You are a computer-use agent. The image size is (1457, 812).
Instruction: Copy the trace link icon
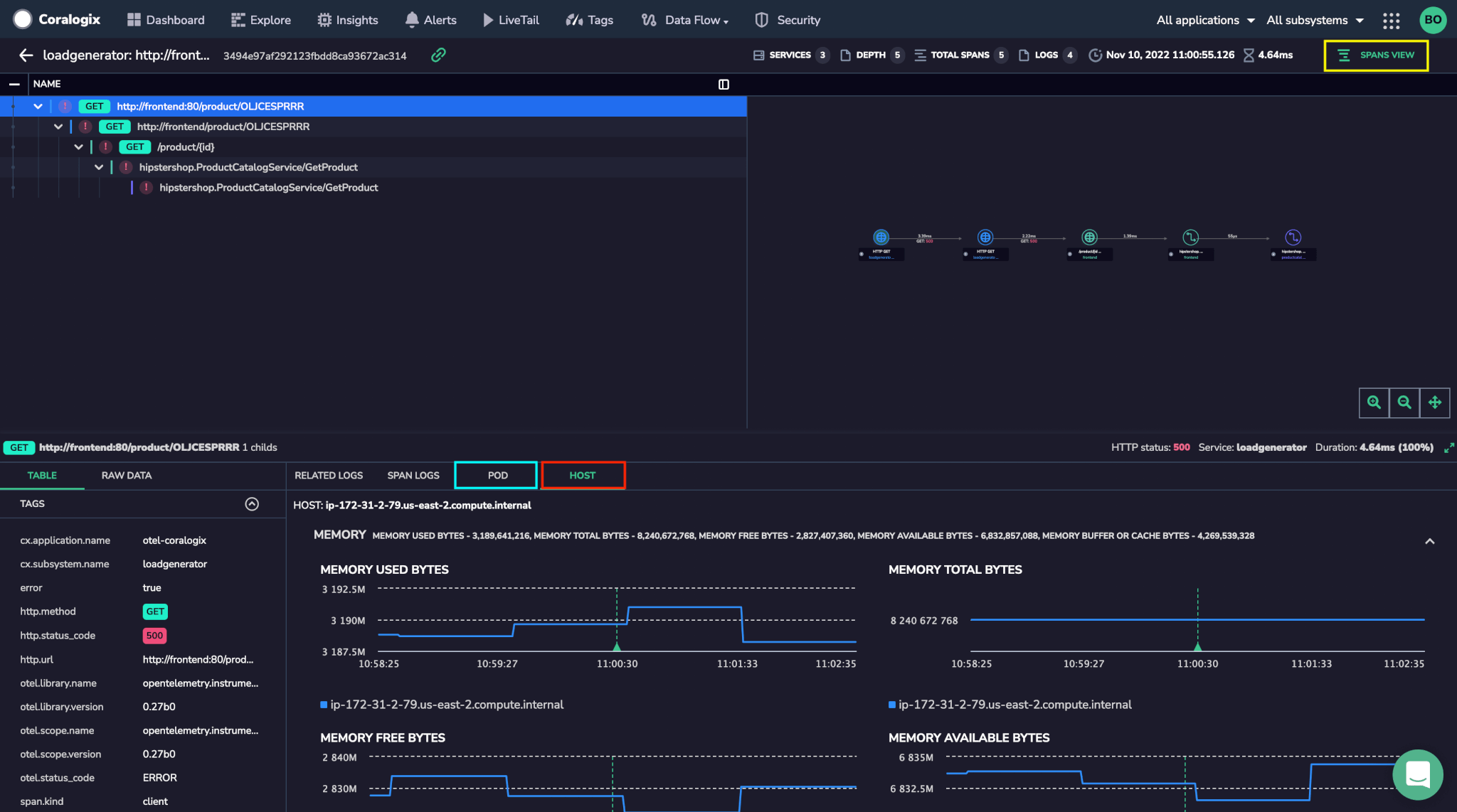(438, 55)
